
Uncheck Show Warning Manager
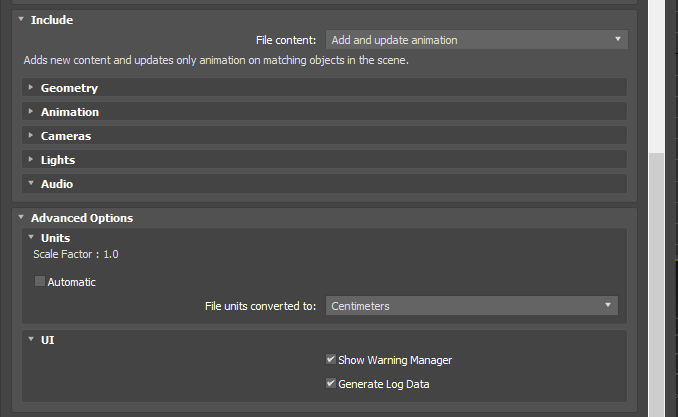pyautogui.click(x=331, y=359)
